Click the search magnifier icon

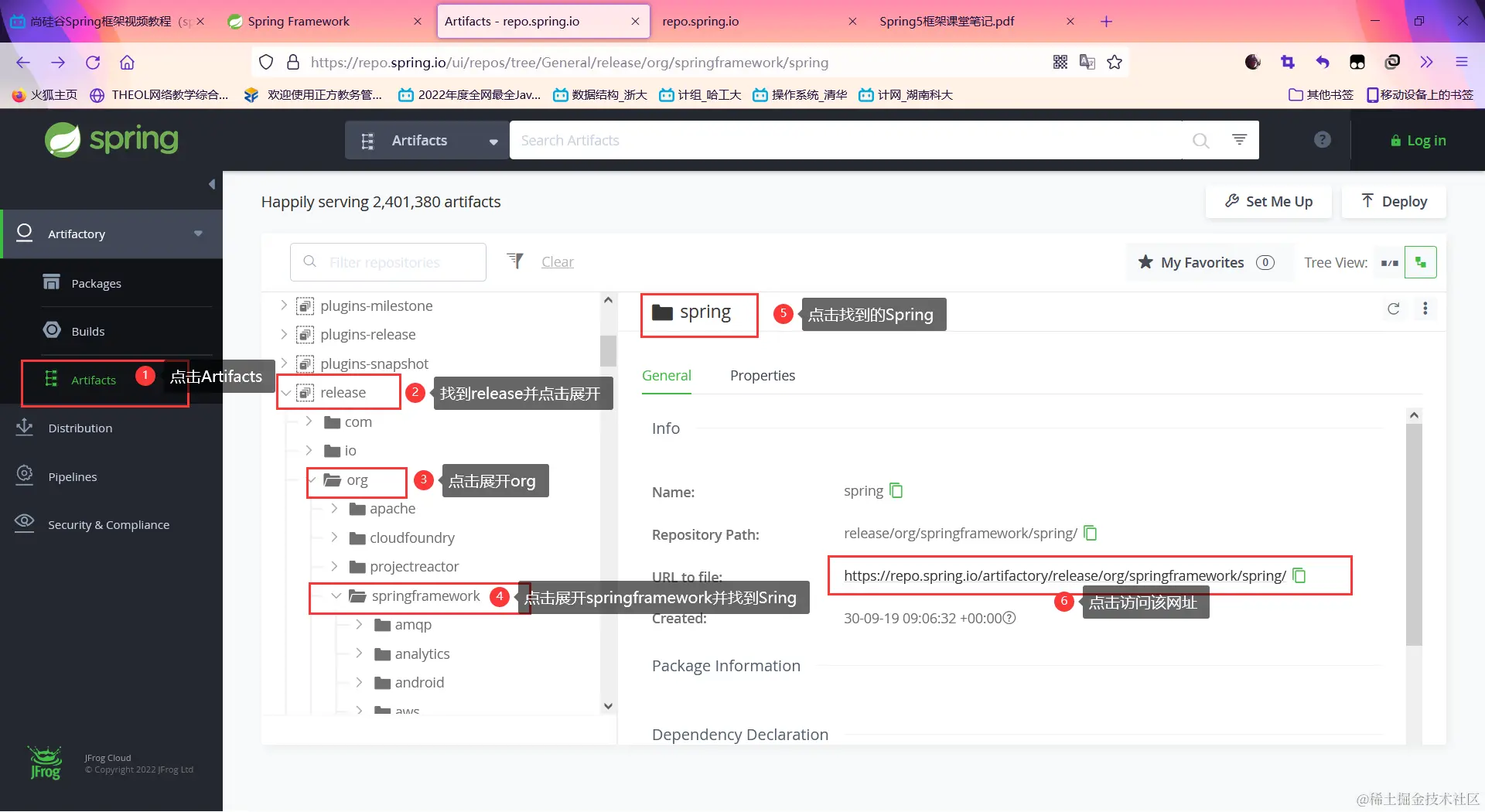point(1200,141)
